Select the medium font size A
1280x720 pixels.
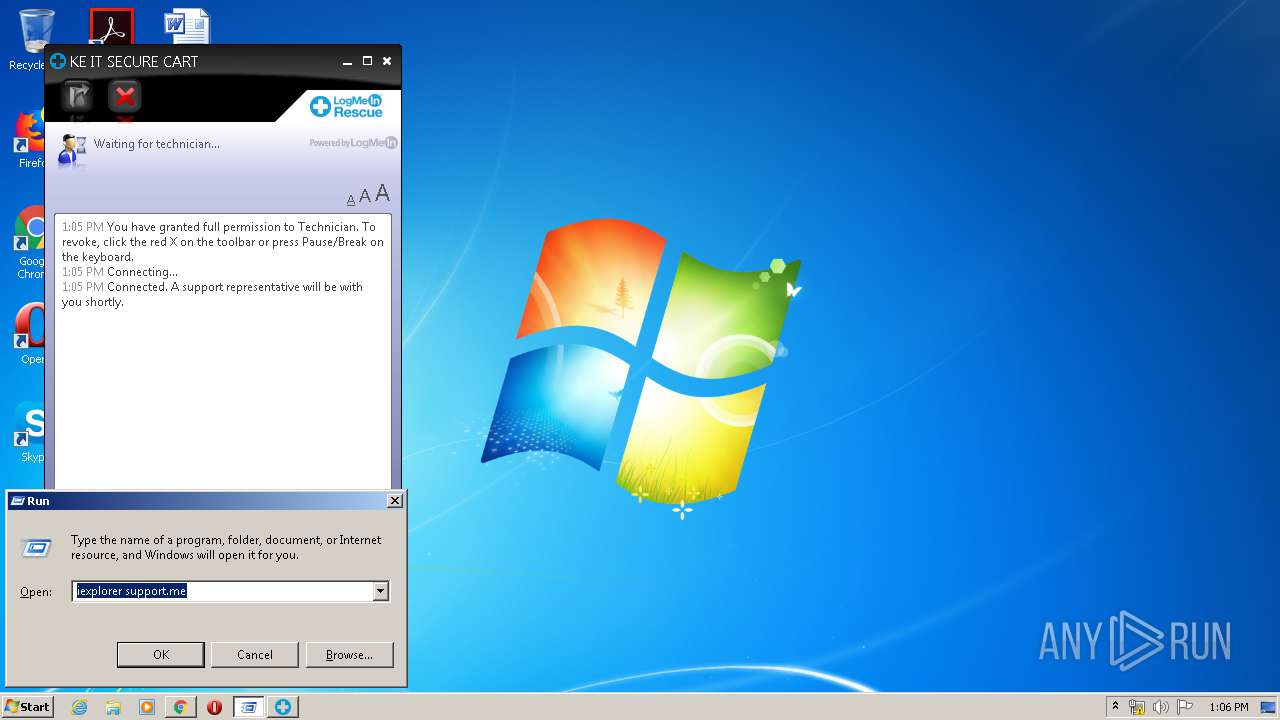point(365,197)
